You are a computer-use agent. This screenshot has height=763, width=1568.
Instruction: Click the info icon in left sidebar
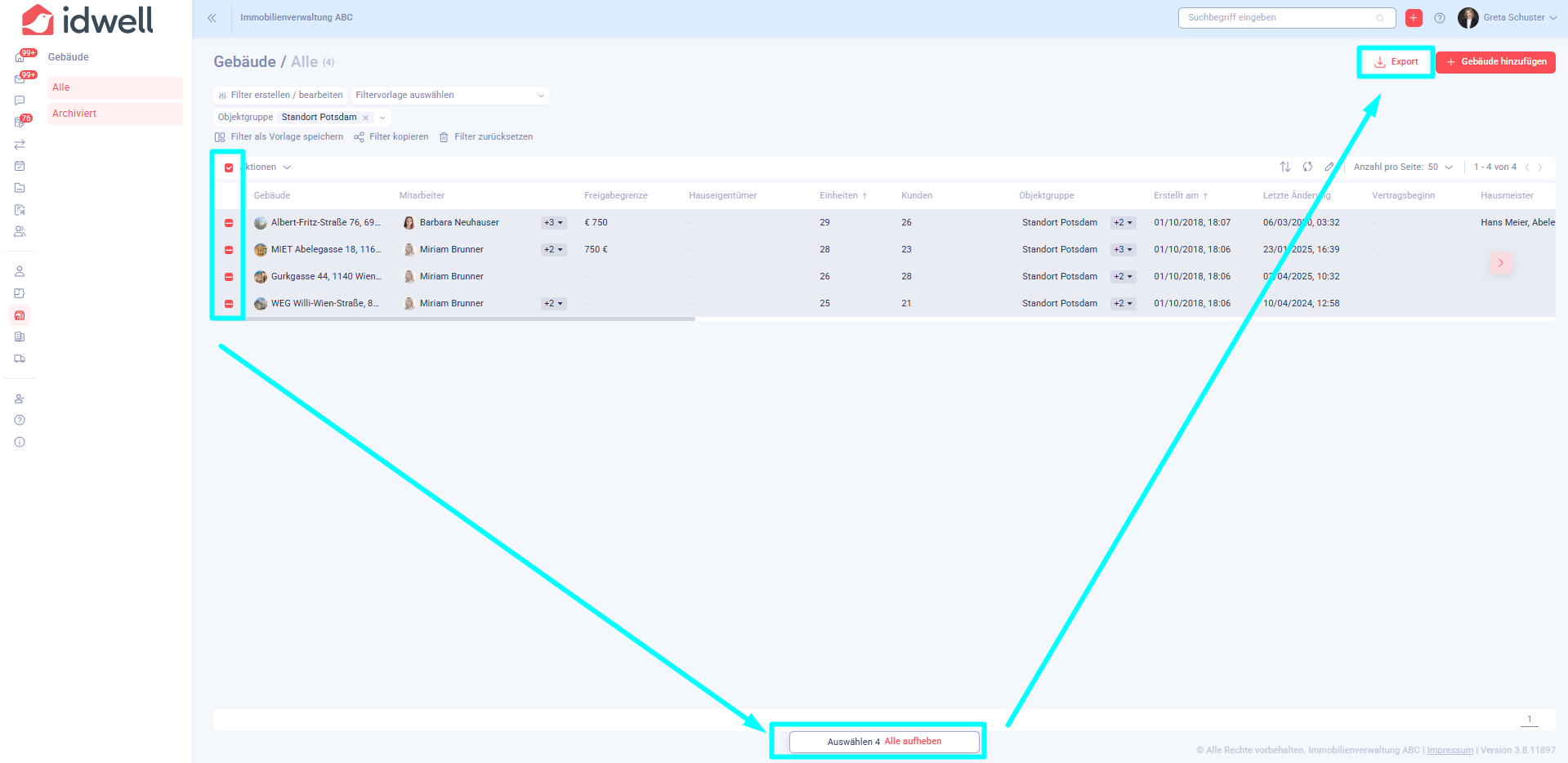[x=20, y=442]
